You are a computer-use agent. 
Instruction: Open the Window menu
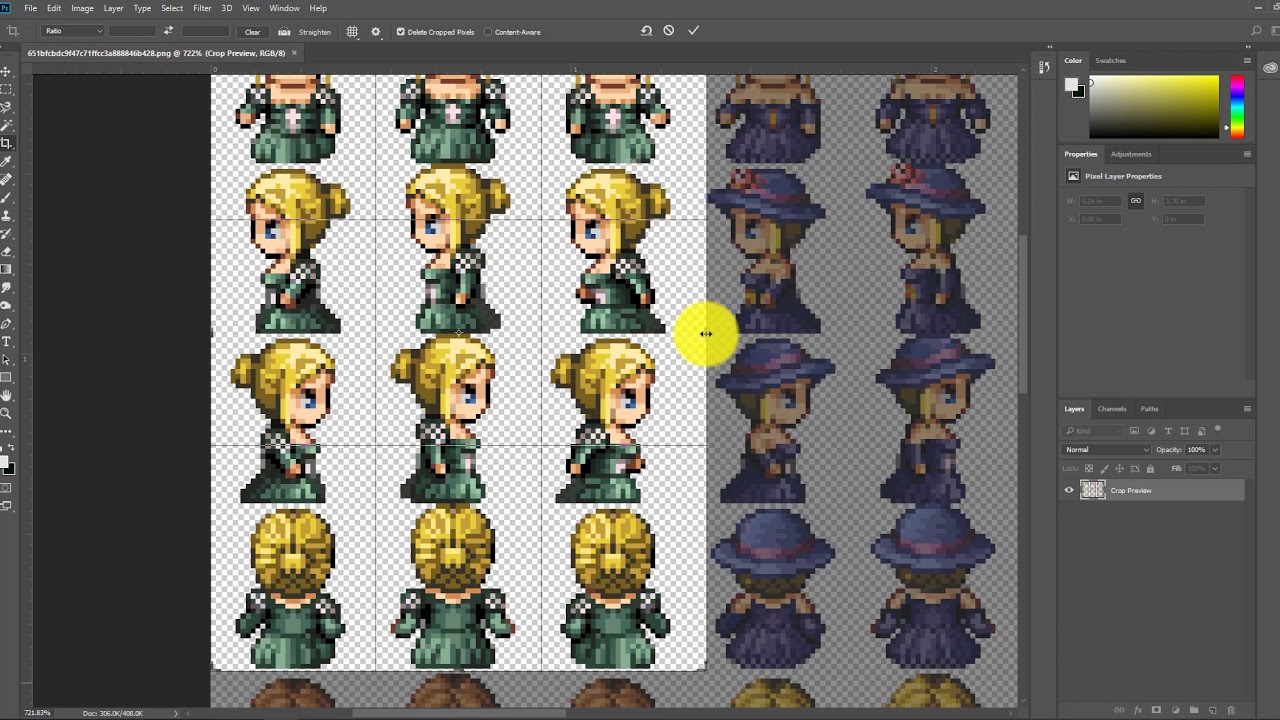coord(284,8)
